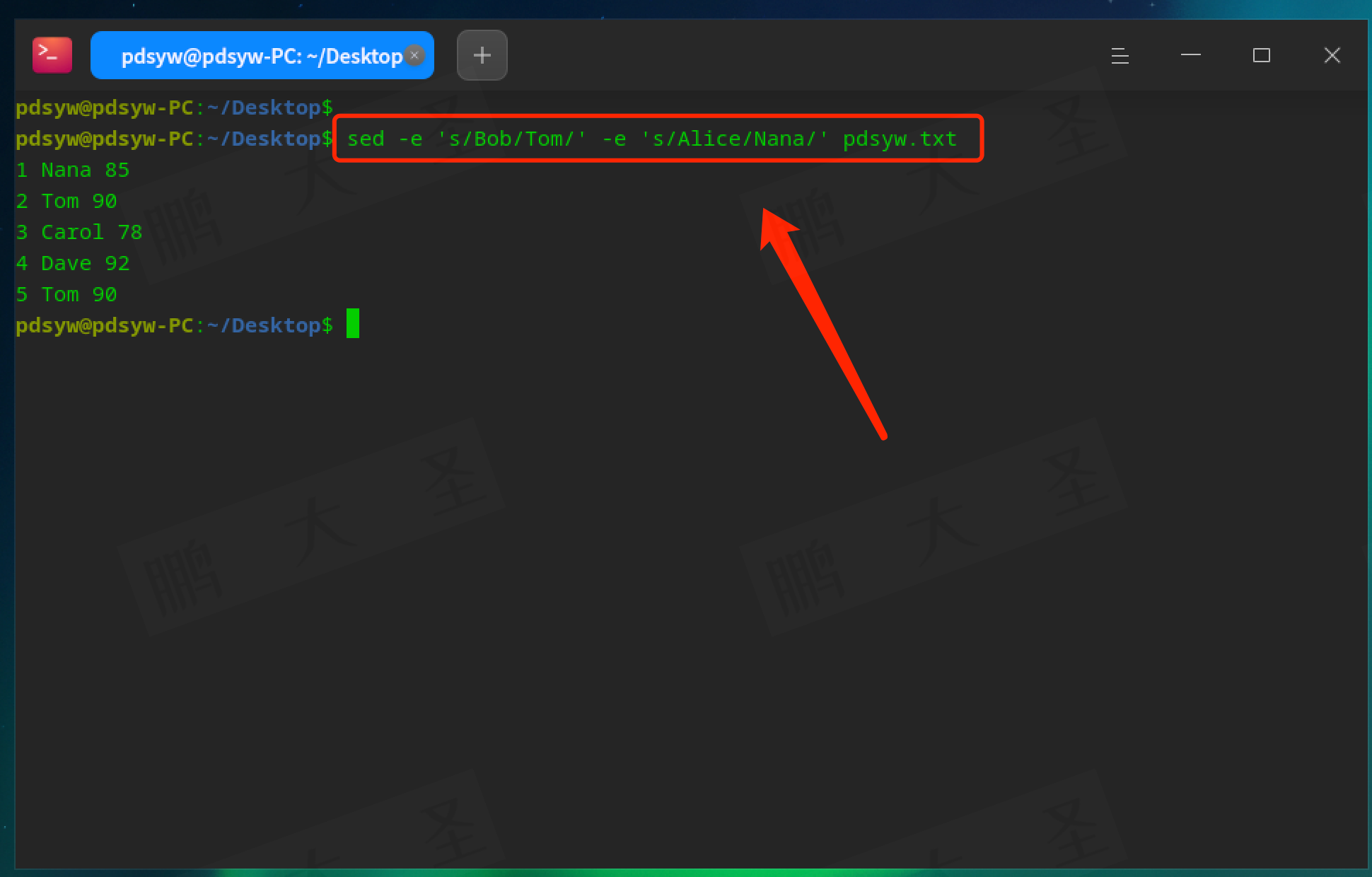Click the red terminal app icon

coord(52,55)
